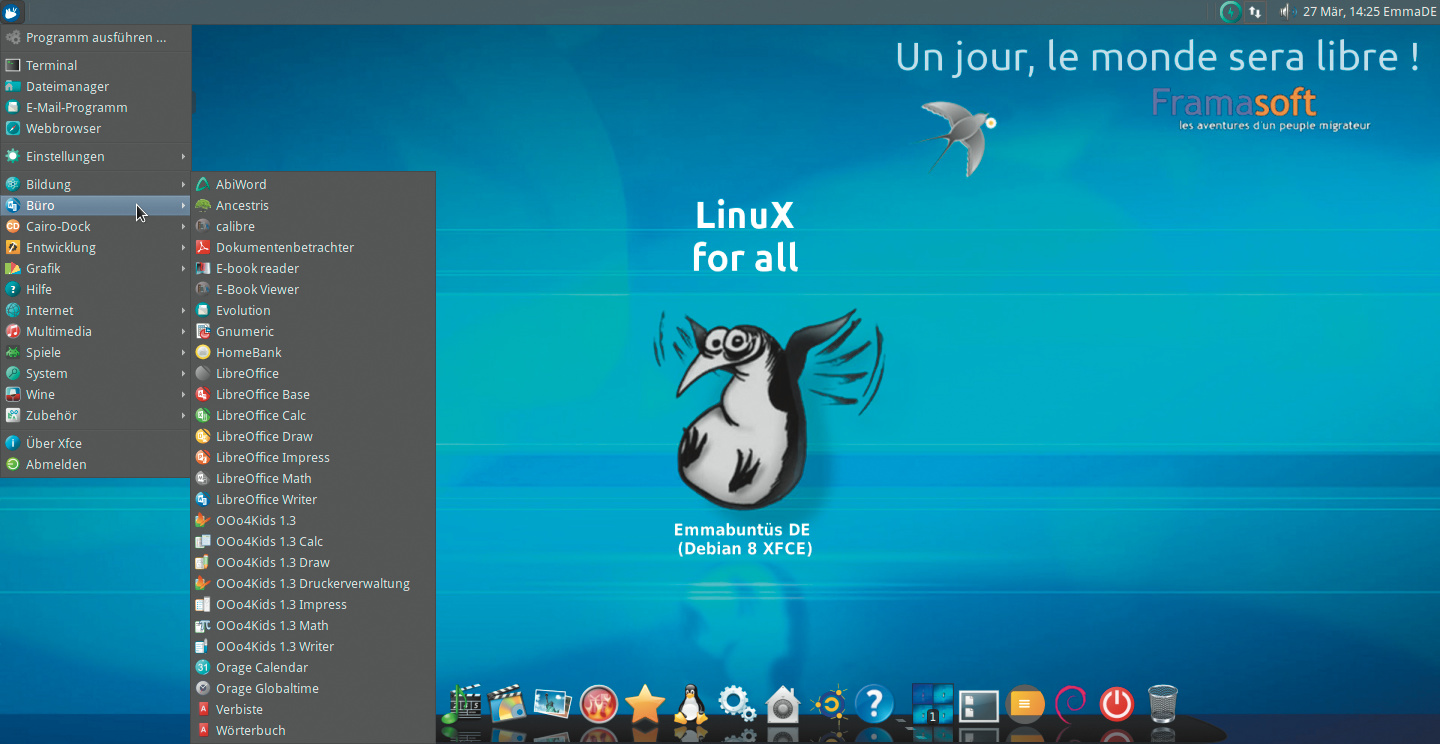Open Ancestris in the Büro submenu

pos(313,205)
